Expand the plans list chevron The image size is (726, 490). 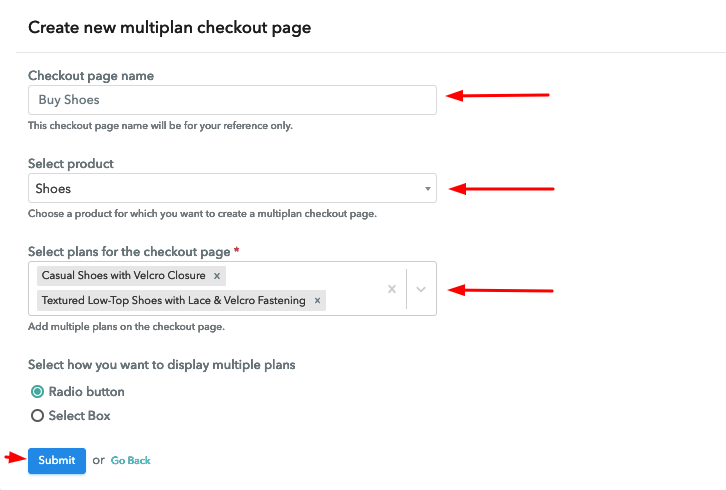click(421, 289)
